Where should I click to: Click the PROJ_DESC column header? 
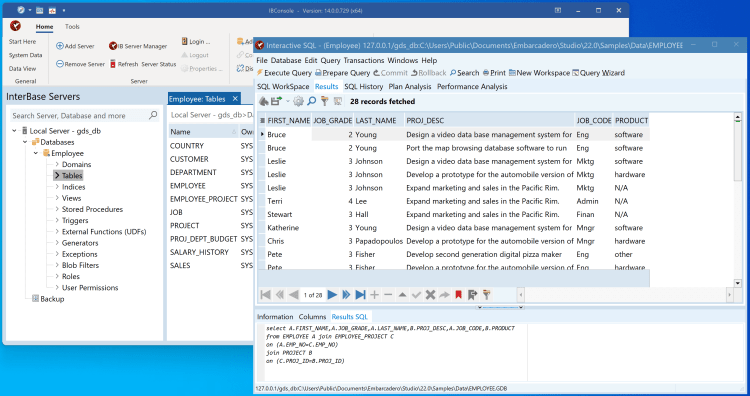coord(489,121)
